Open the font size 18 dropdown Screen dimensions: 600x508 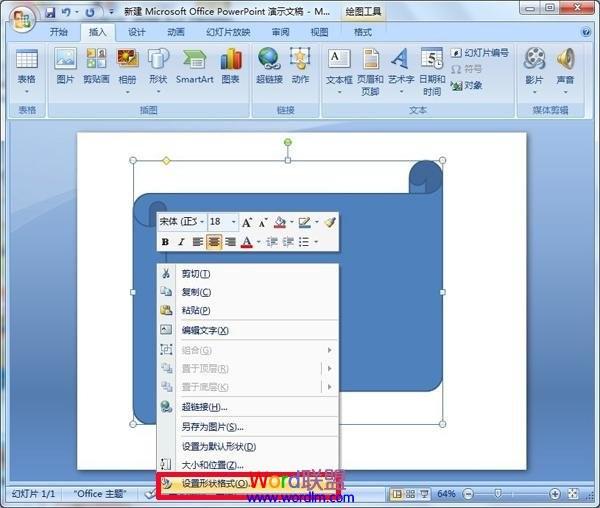point(233,222)
